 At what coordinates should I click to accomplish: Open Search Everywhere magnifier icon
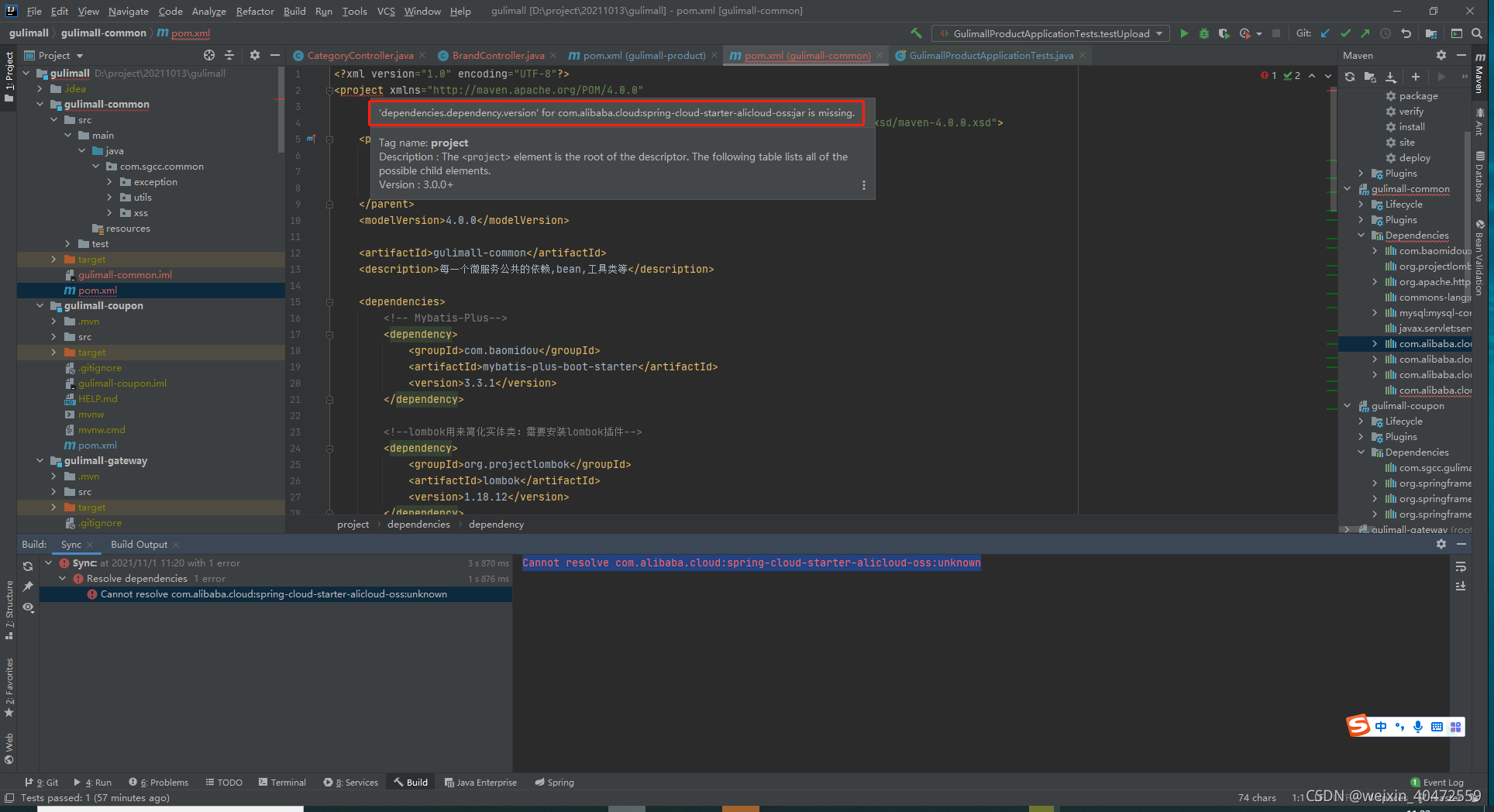[1477, 33]
